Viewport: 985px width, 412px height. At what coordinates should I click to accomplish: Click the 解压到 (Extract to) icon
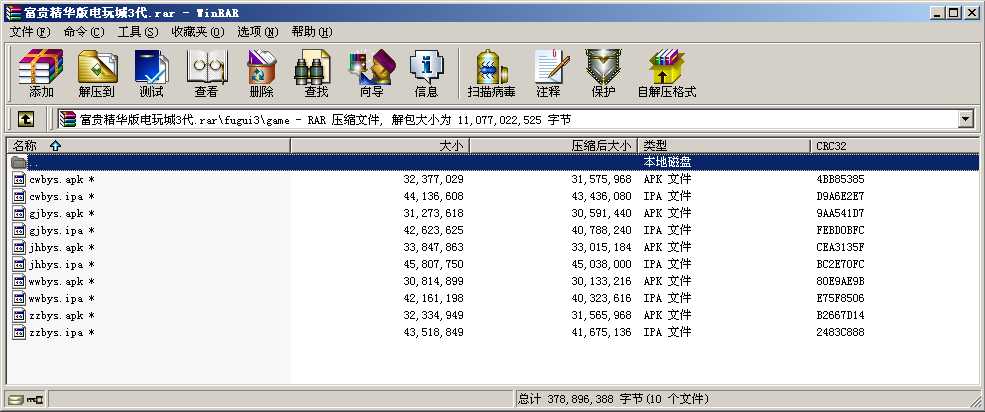click(96, 73)
